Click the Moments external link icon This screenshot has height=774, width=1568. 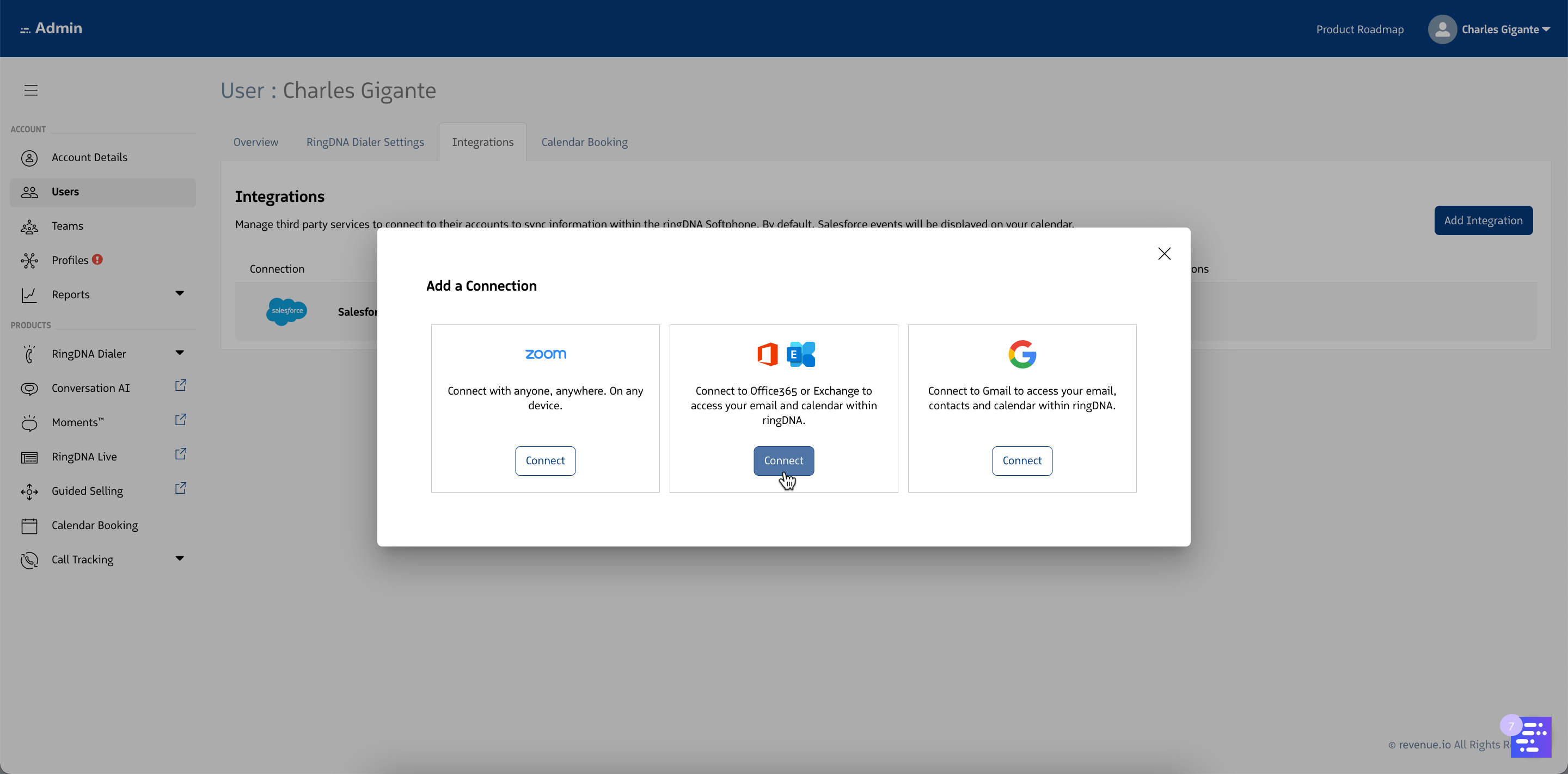pyautogui.click(x=180, y=420)
